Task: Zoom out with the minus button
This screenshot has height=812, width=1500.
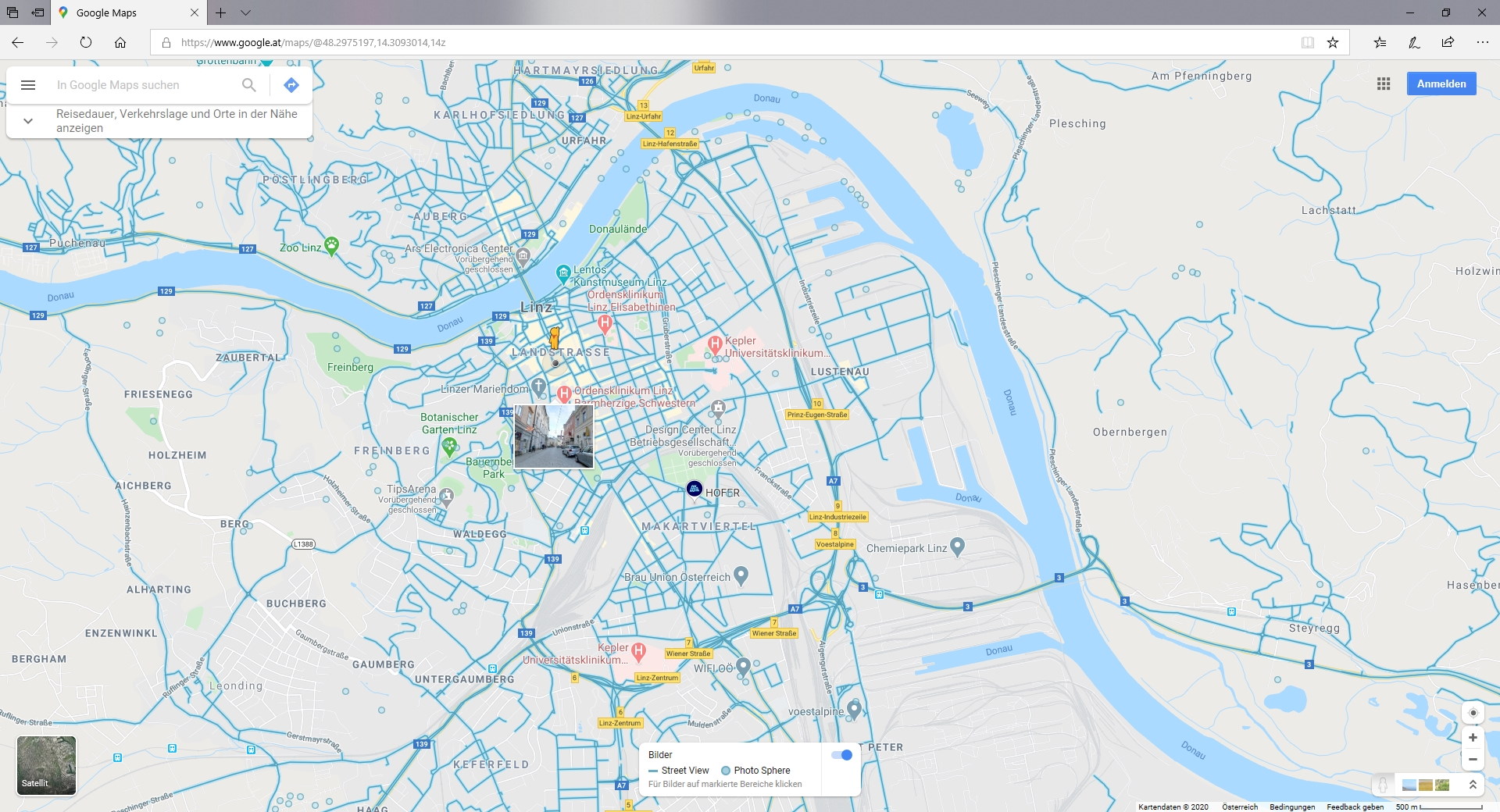Action: click(x=1473, y=759)
